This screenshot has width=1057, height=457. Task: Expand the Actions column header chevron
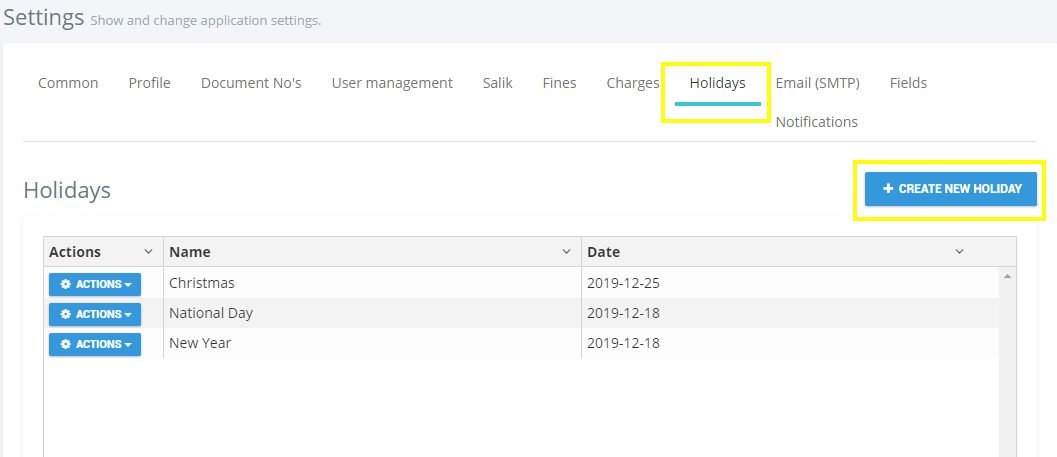[148, 251]
